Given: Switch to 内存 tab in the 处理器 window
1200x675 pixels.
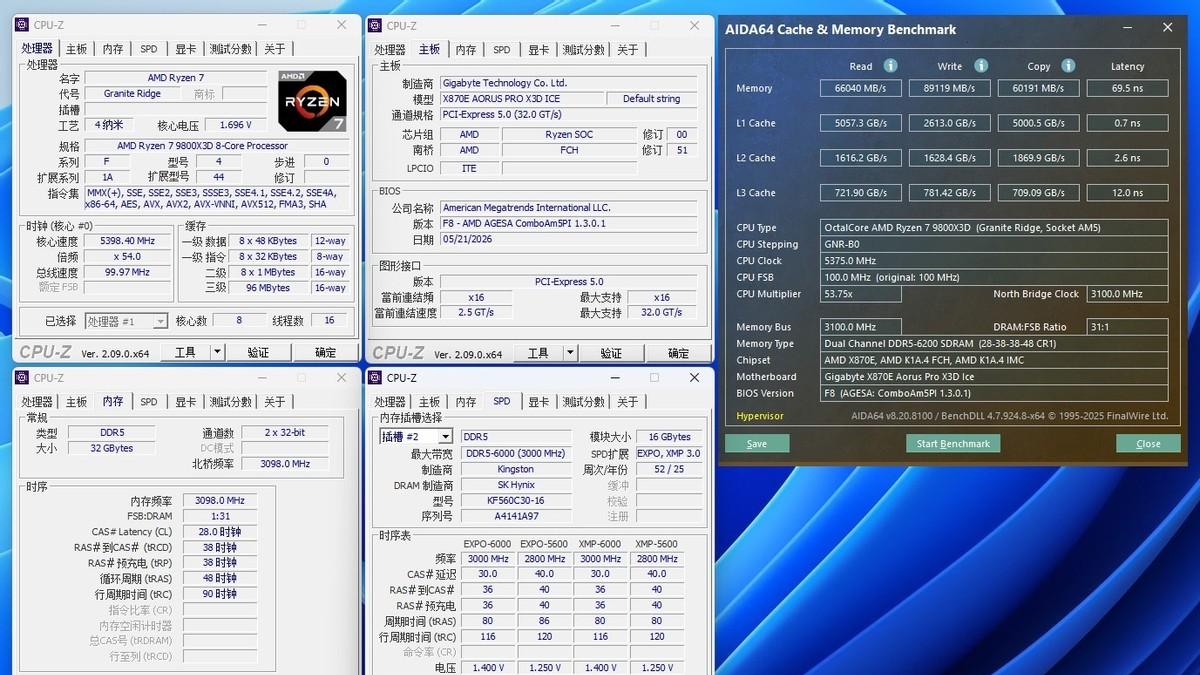Looking at the screenshot, I should coord(113,48).
